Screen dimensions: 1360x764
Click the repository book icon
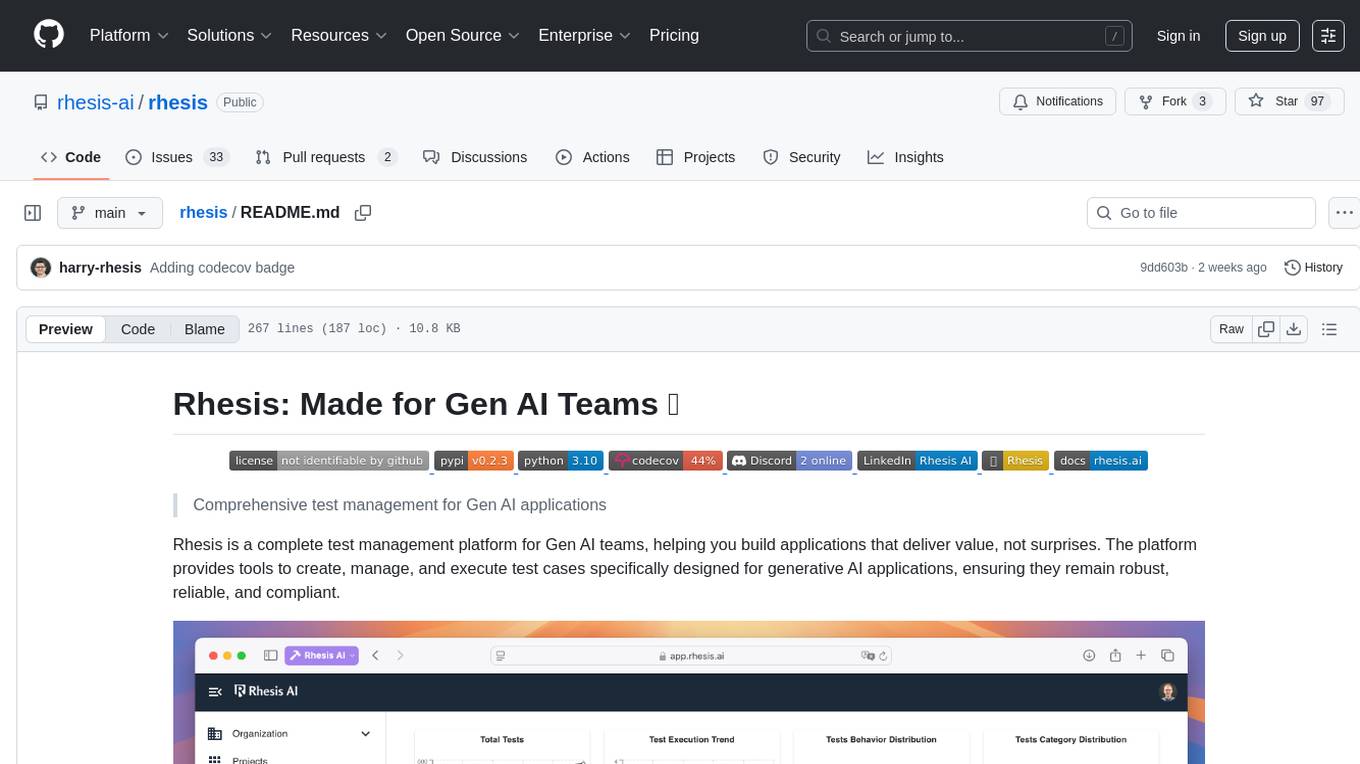pos(40,102)
